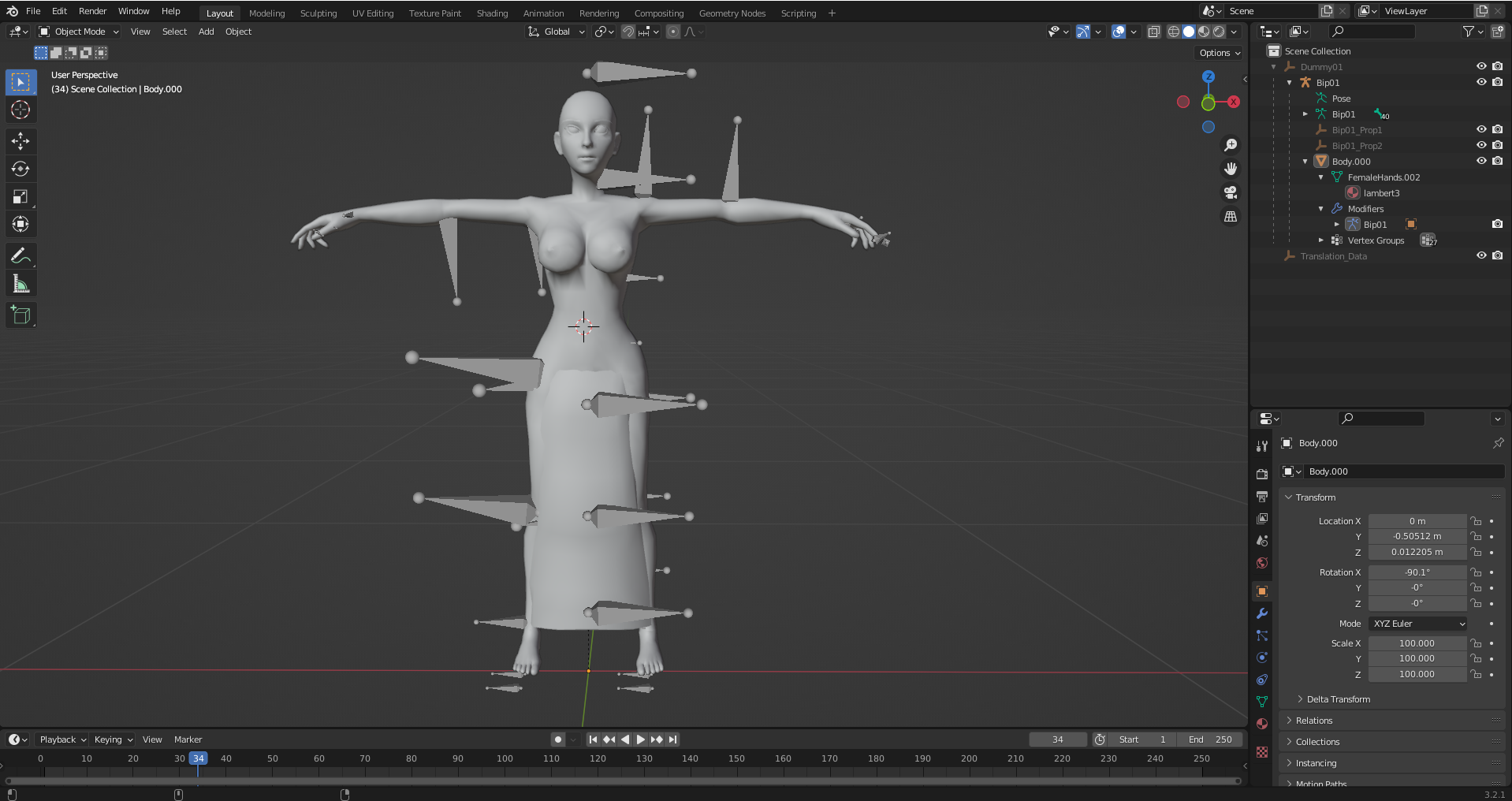Toggle viewport overlays display

tap(1118, 32)
